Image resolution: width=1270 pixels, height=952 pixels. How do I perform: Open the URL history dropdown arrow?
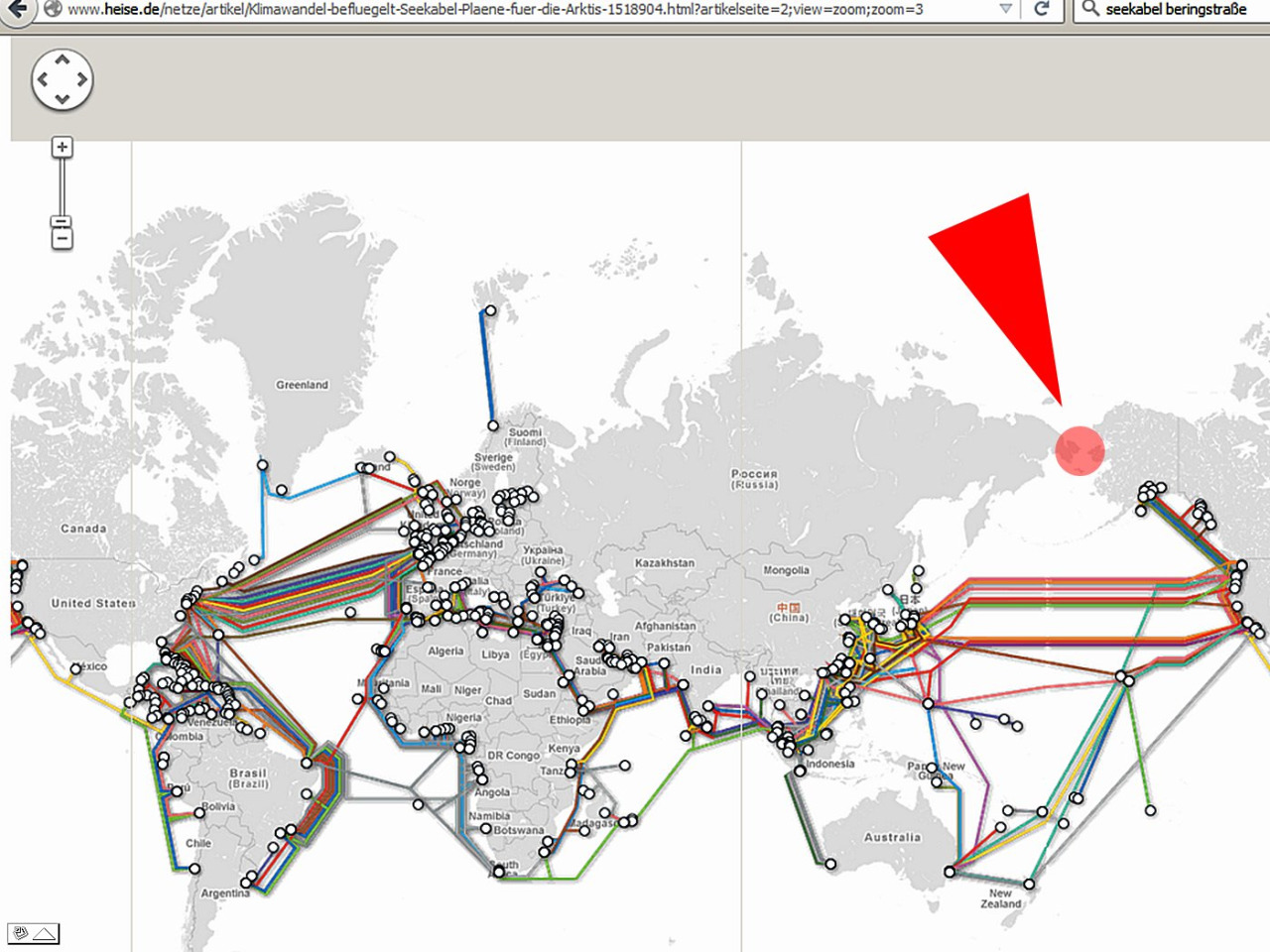(1005, 9)
